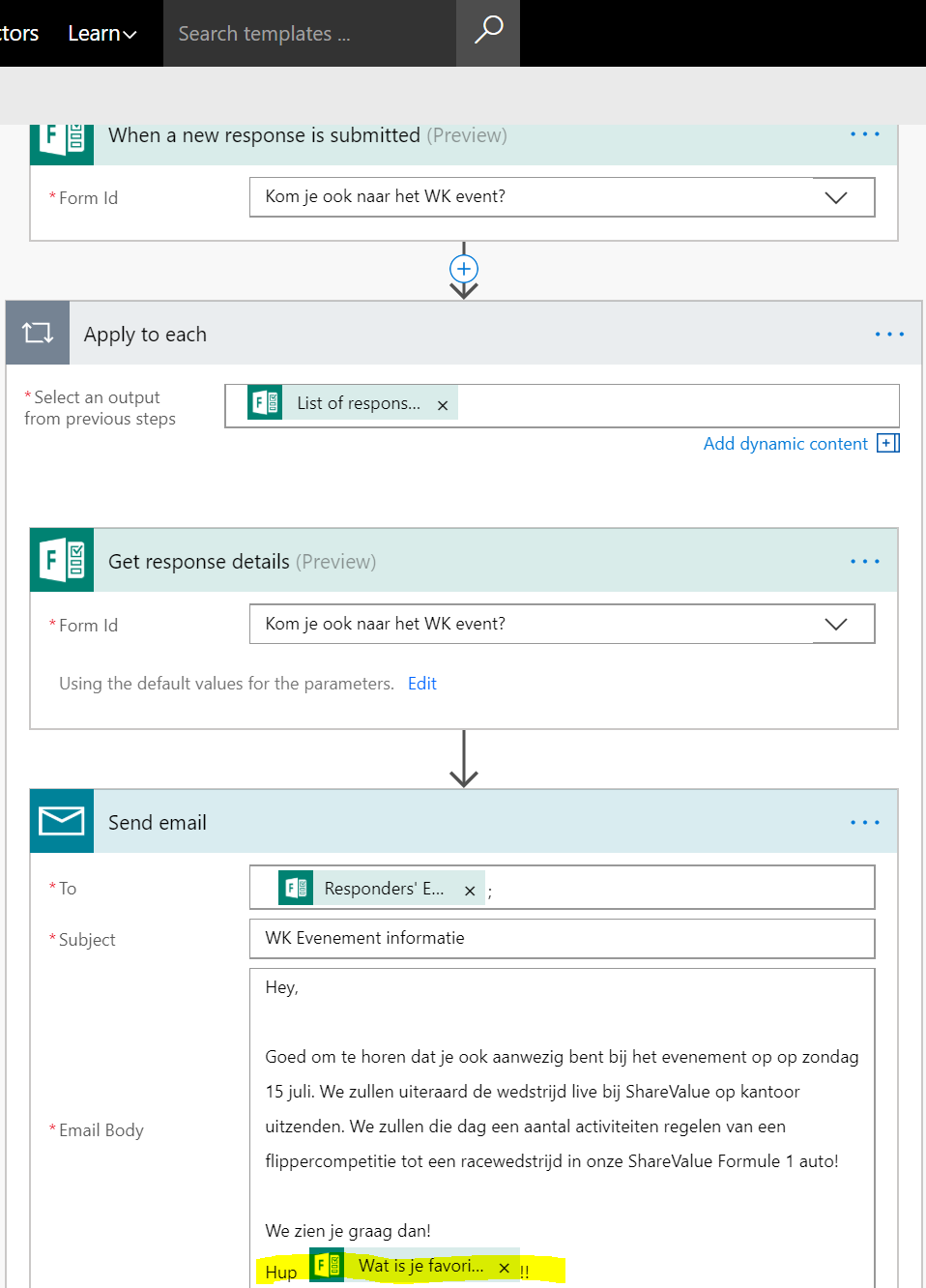Remove the Responders' Email token

[470, 891]
